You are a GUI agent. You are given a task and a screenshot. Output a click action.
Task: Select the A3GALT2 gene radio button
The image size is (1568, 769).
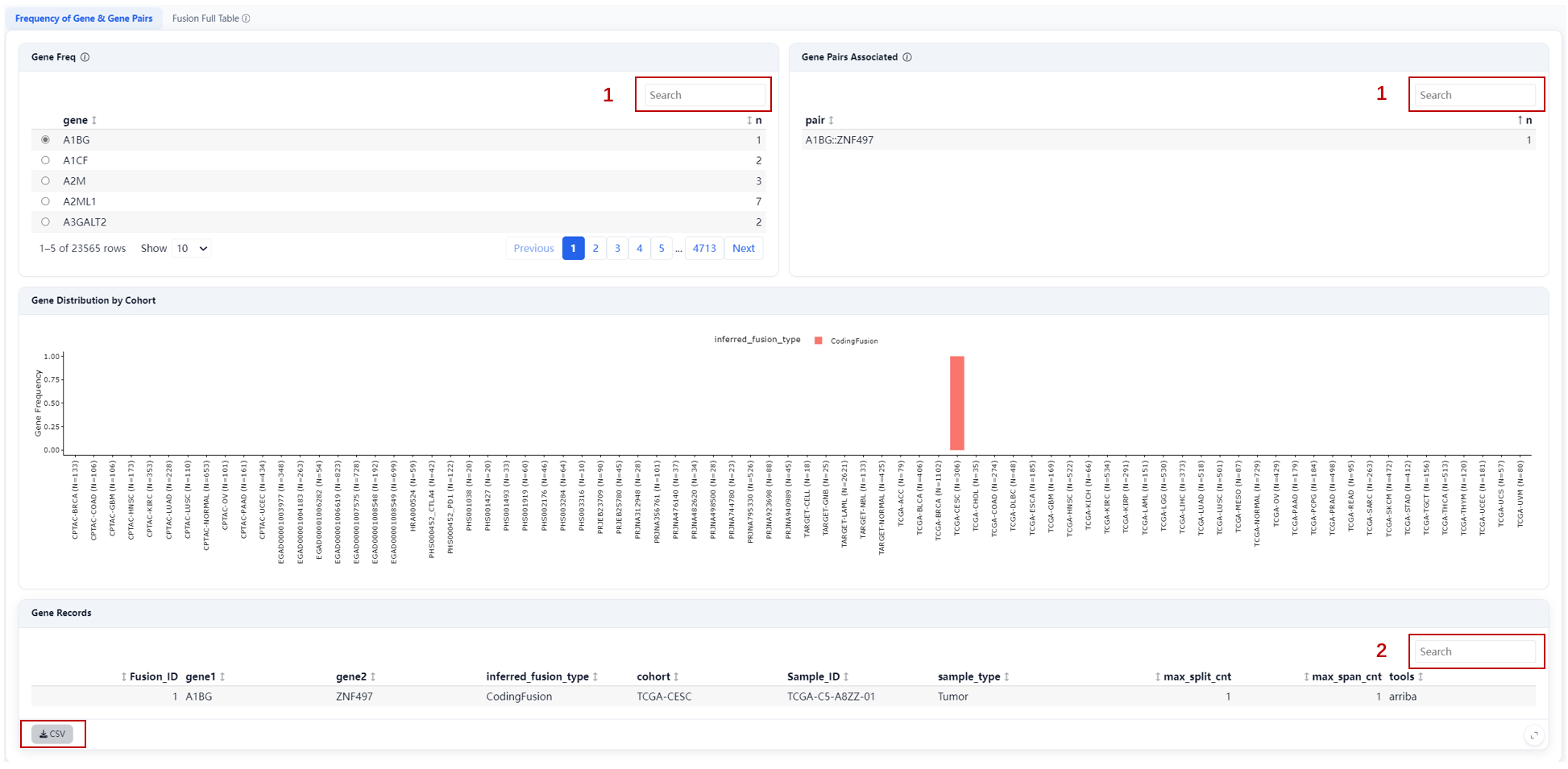[x=45, y=222]
